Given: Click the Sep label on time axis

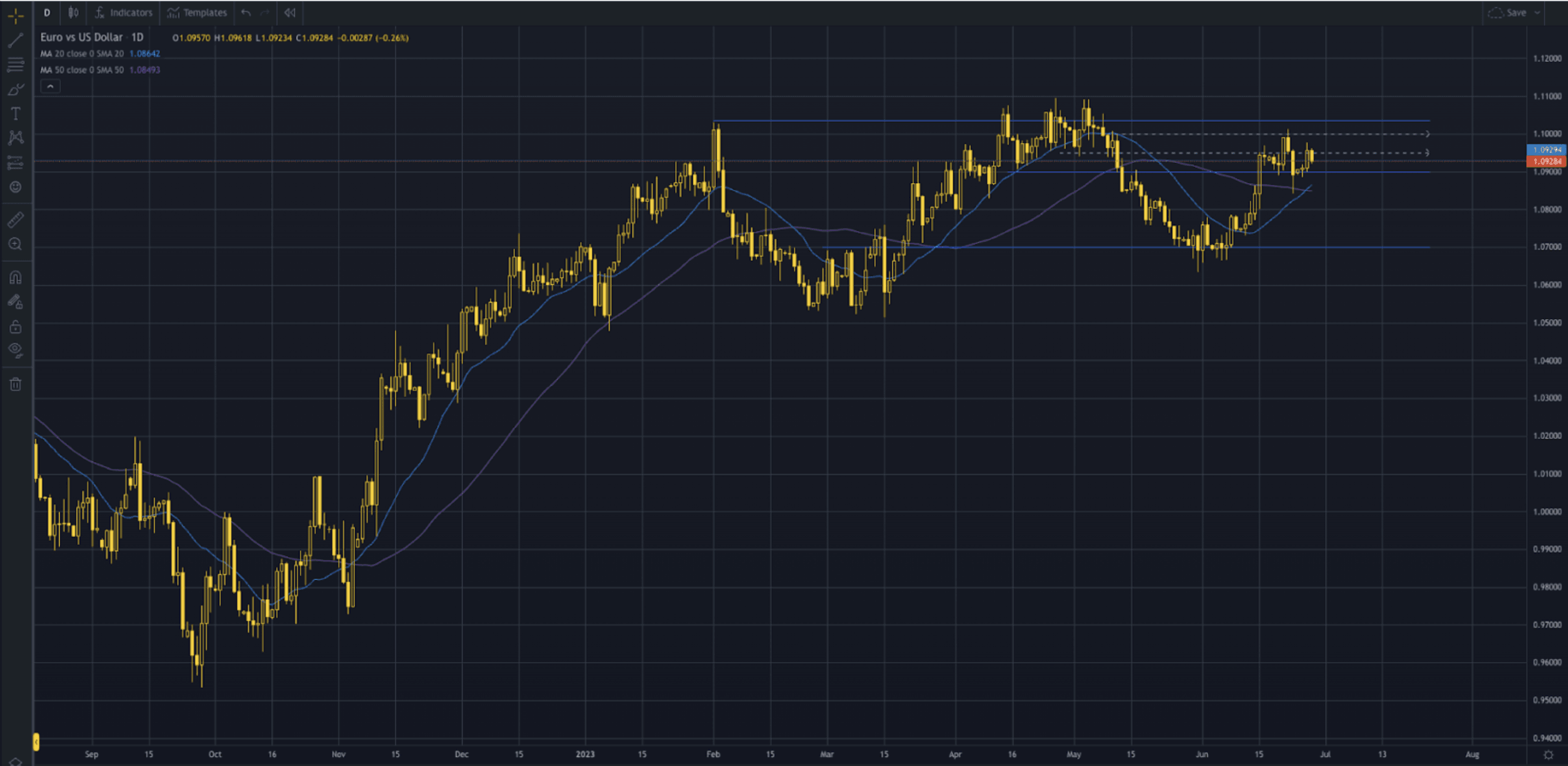Looking at the screenshot, I should 92,754.
